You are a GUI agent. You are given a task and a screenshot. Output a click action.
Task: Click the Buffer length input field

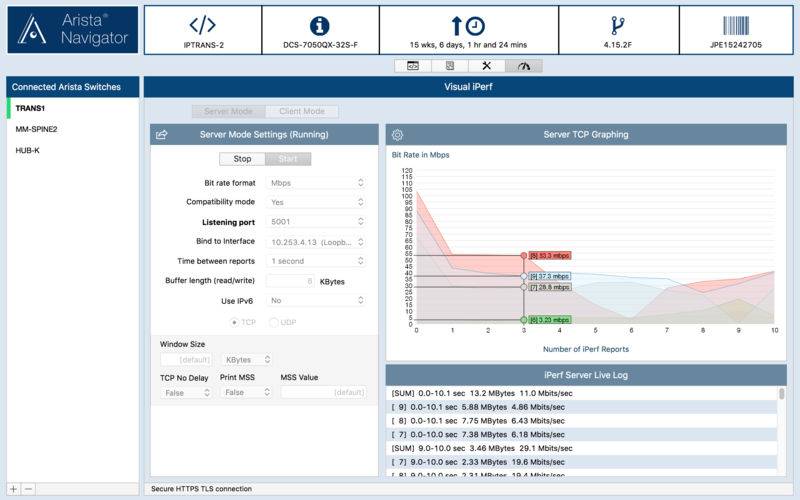pyautogui.click(x=291, y=281)
